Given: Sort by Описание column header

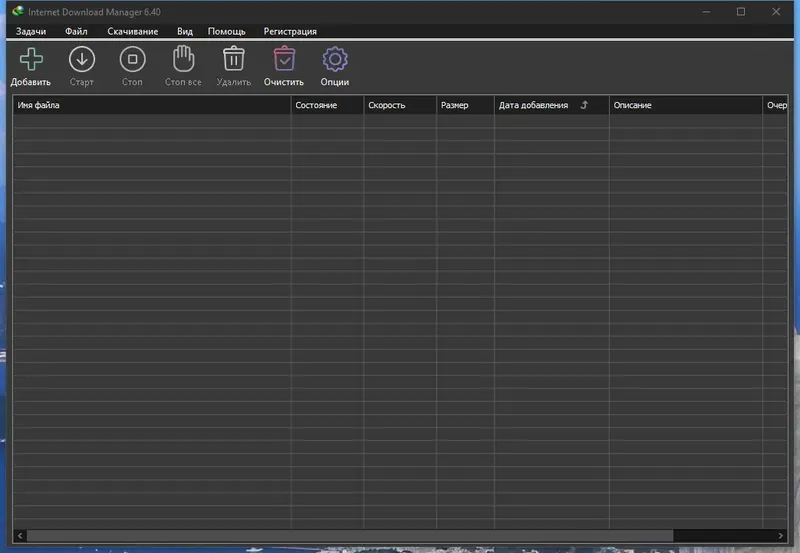Looking at the screenshot, I should point(686,105).
